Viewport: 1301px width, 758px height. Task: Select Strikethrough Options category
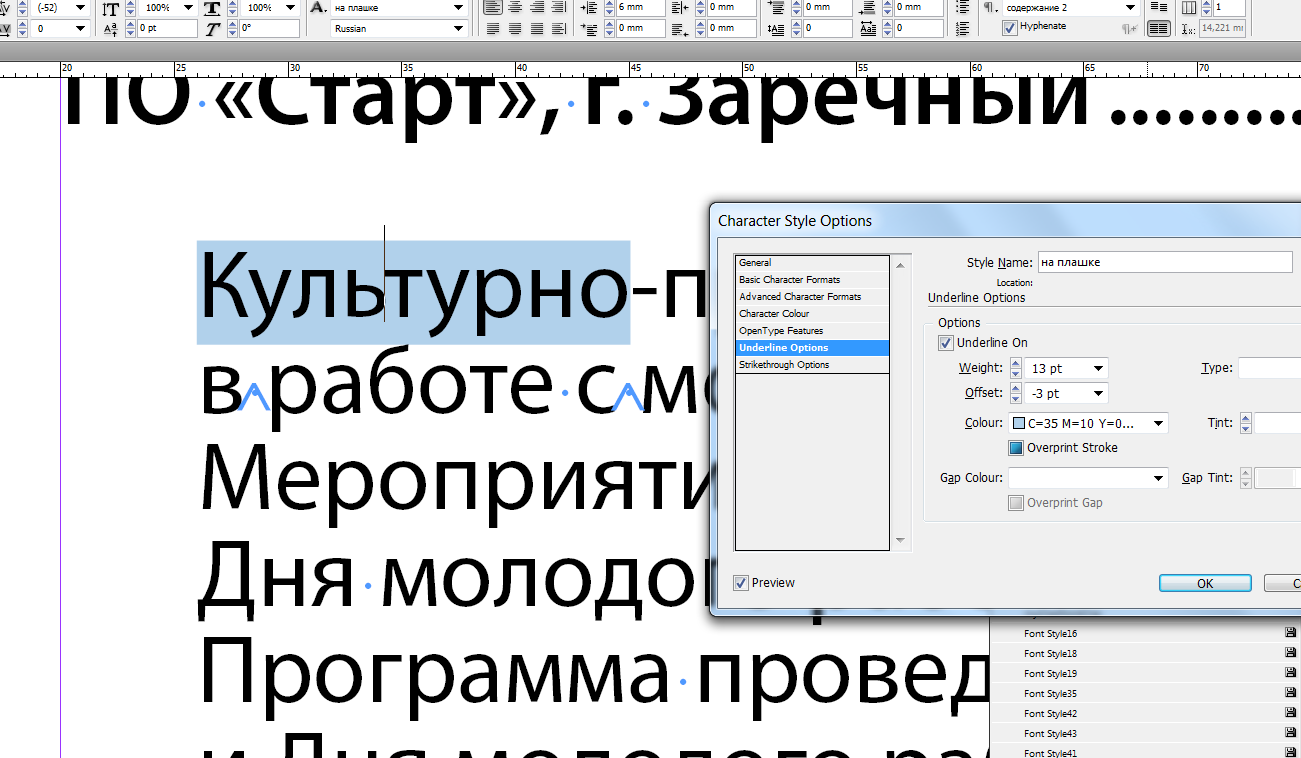click(x=812, y=365)
